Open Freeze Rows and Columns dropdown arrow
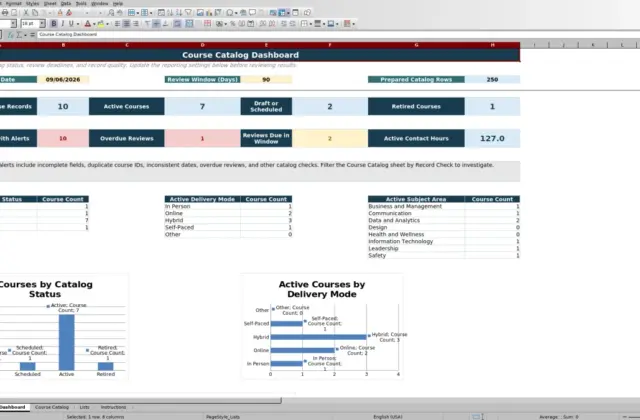The image size is (640, 420). click(288, 13)
